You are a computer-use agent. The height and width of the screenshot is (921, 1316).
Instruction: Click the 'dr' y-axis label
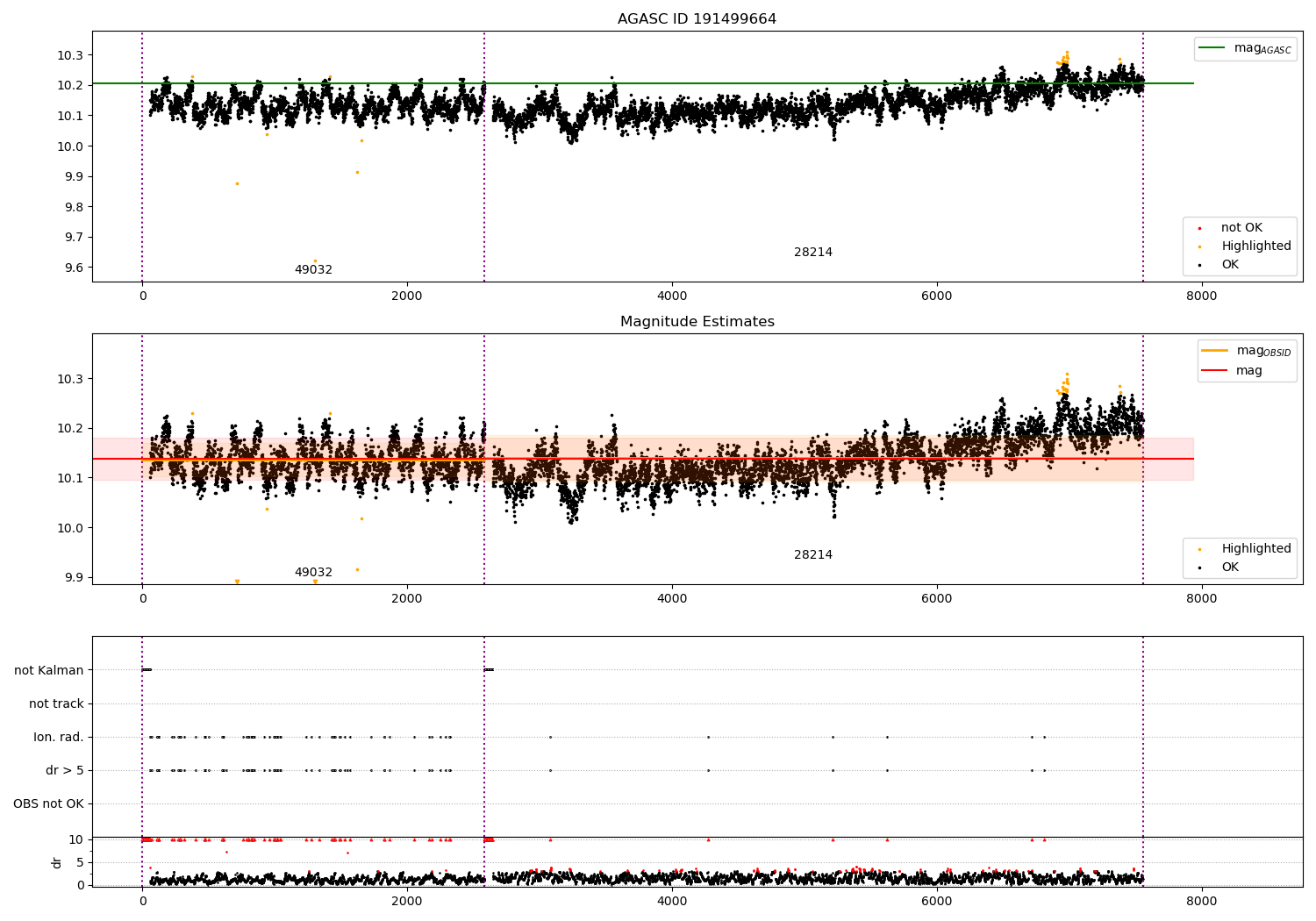[57, 862]
